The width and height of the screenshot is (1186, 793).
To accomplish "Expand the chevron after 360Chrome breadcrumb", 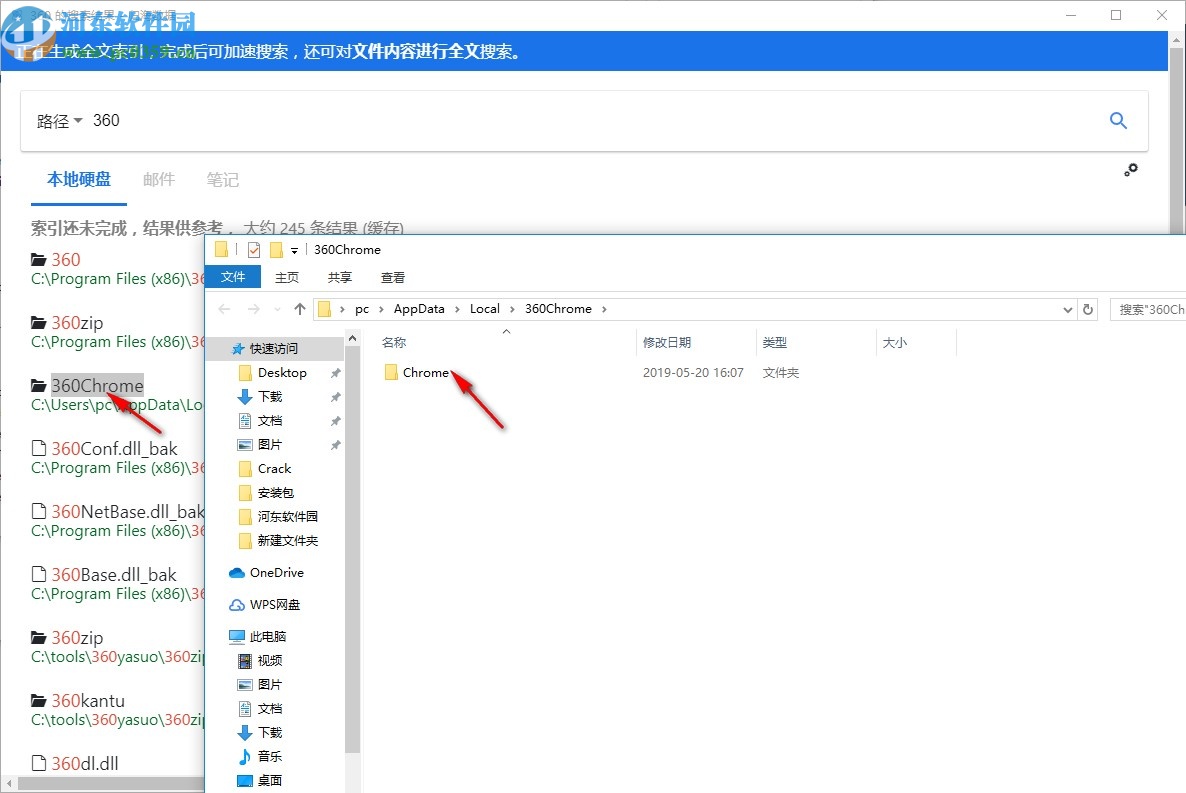I will coord(604,309).
